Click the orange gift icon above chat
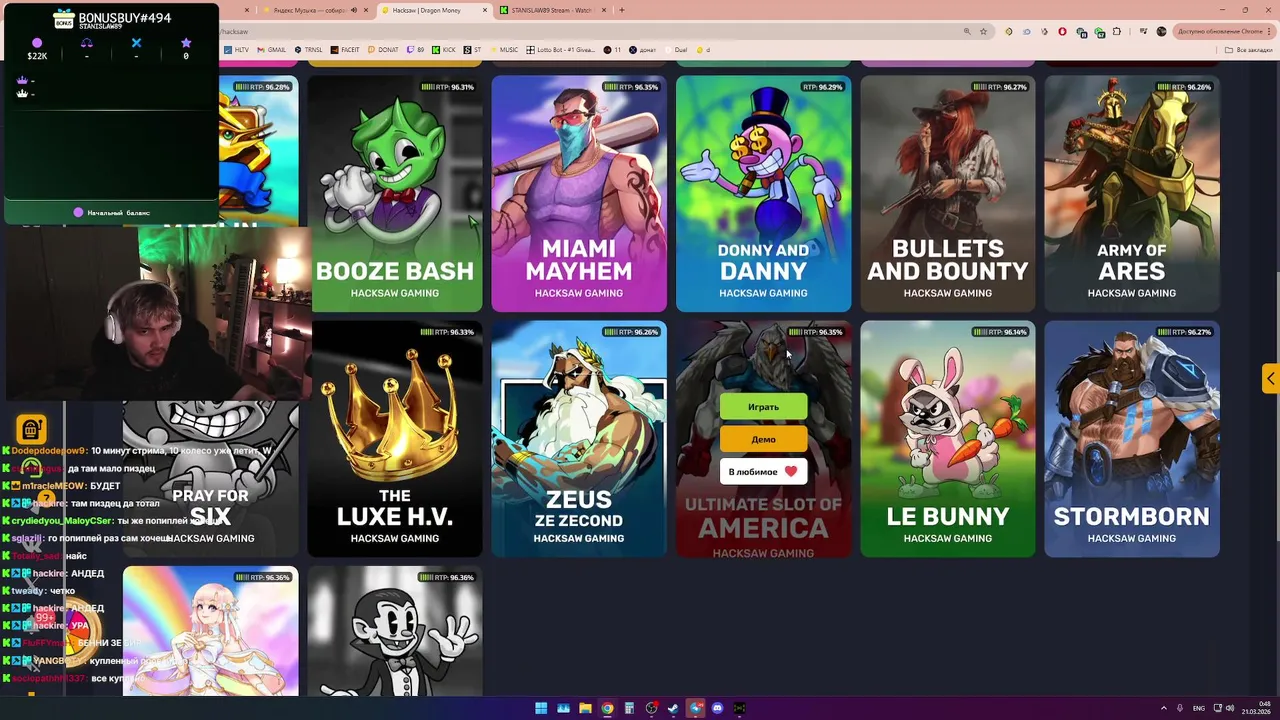The height and width of the screenshot is (720, 1280). (x=31, y=429)
